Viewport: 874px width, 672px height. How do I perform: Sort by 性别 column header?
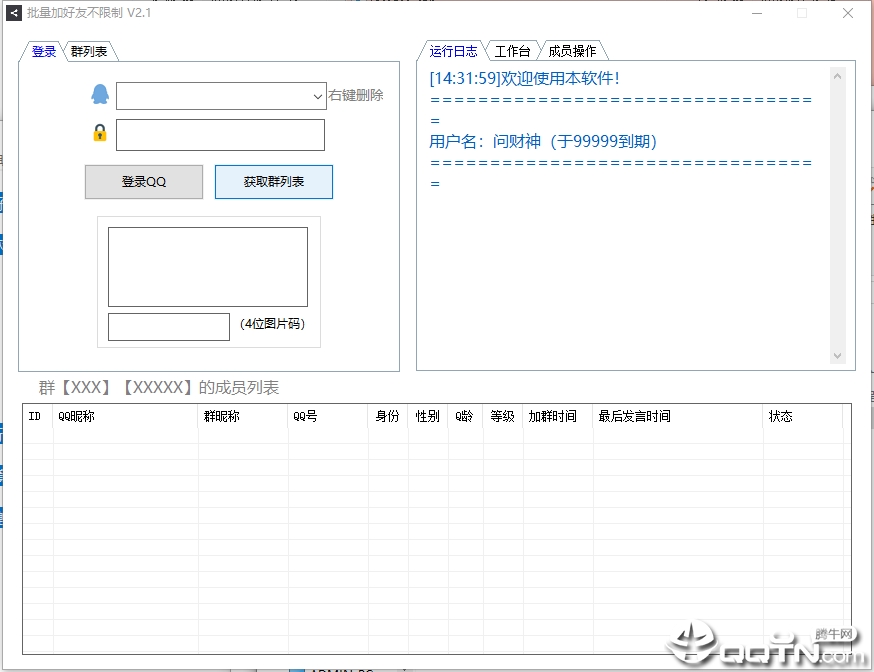(428, 416)
